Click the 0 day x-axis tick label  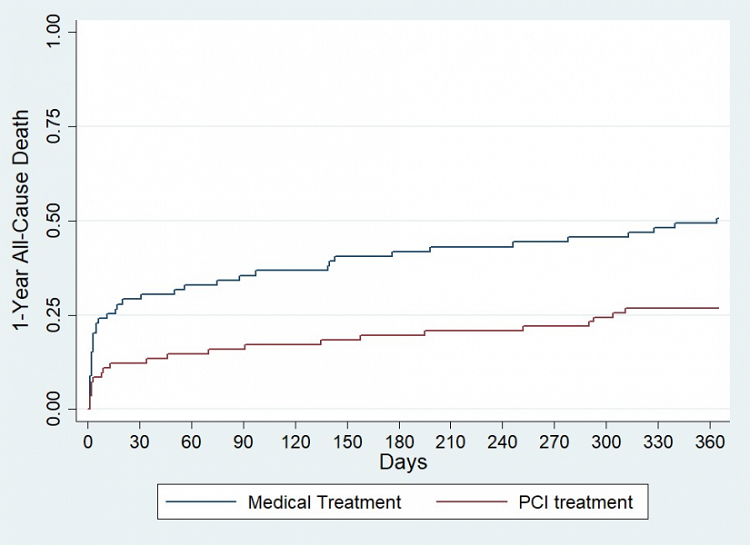click(x=88, y=441)
